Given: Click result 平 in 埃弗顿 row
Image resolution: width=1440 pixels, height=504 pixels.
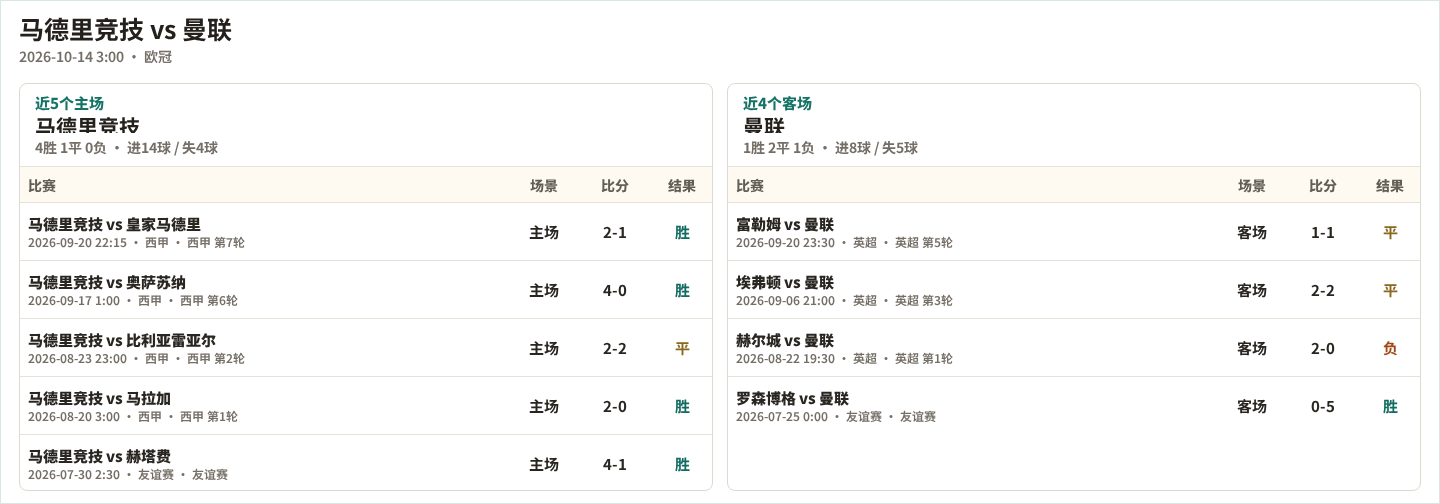Looking at the screenshot, I should [1390, 290].
